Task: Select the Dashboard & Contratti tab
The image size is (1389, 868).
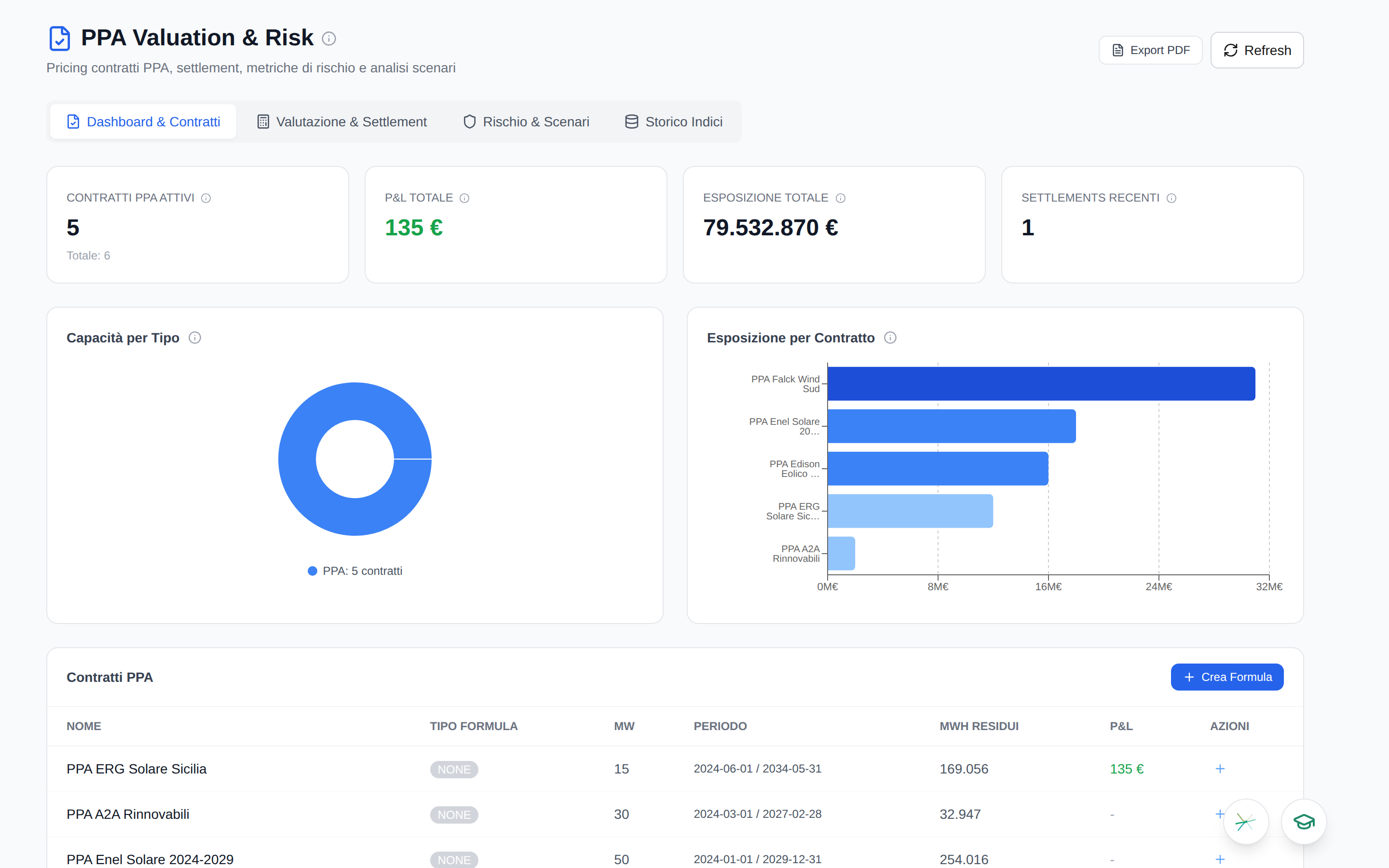Action: coord(144,122)
